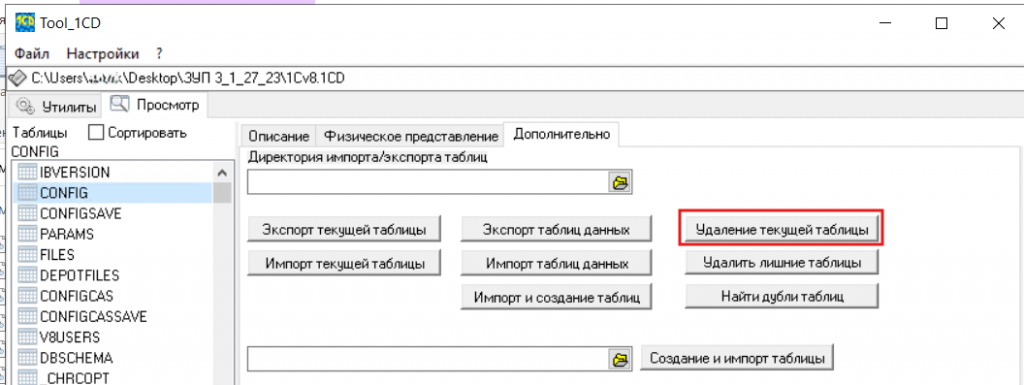This screenshot has height=385, width=1024.
Task: Click Импорт таблиц данных button
Action: point(556,263)
